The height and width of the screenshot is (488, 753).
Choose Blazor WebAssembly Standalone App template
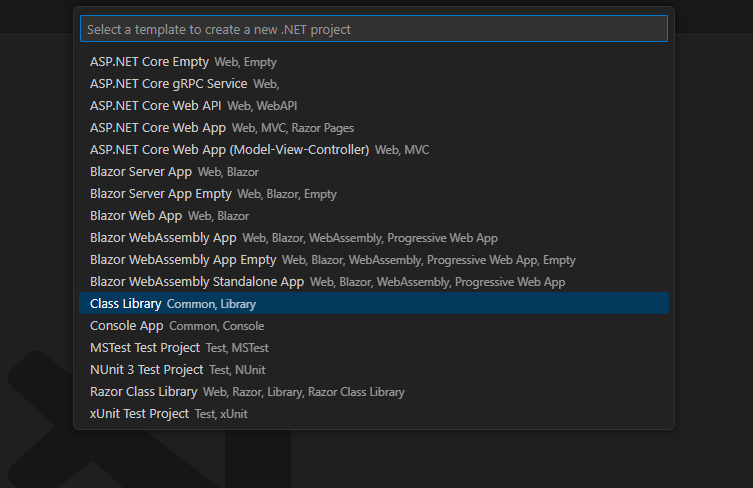pyautogui.click(x=374, y=281)
